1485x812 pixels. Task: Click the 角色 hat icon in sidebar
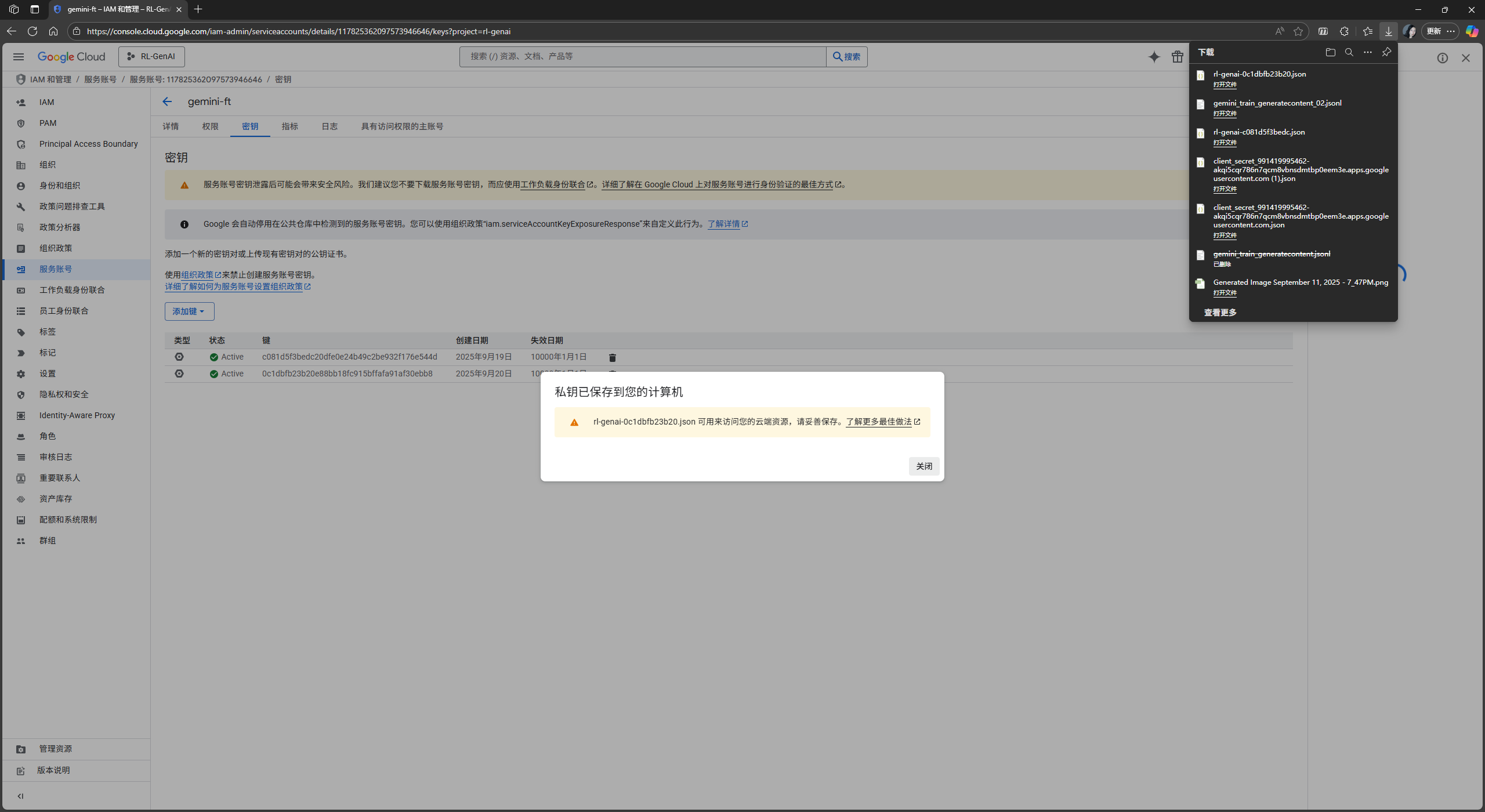point(21,436)
